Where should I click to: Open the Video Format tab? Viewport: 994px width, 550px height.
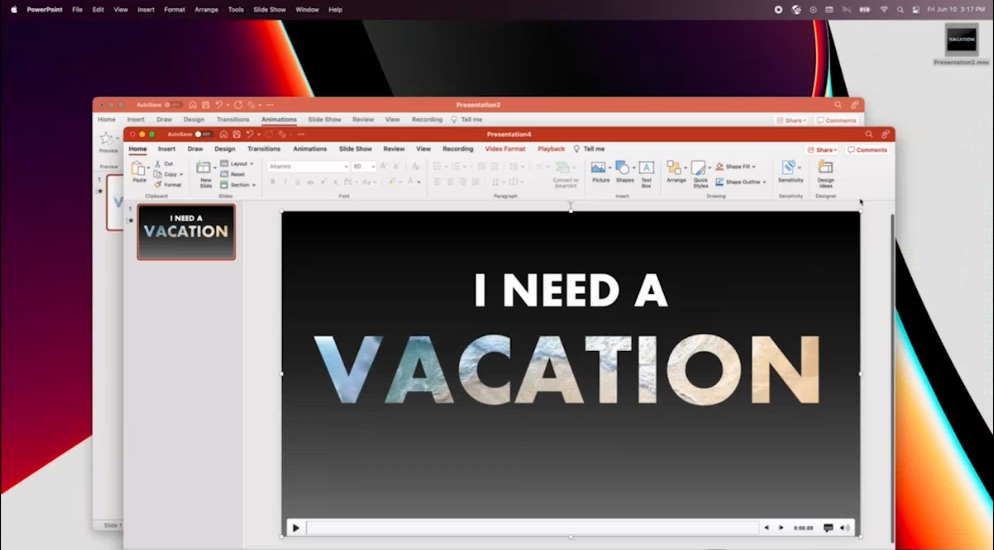(x=505, y=149)
